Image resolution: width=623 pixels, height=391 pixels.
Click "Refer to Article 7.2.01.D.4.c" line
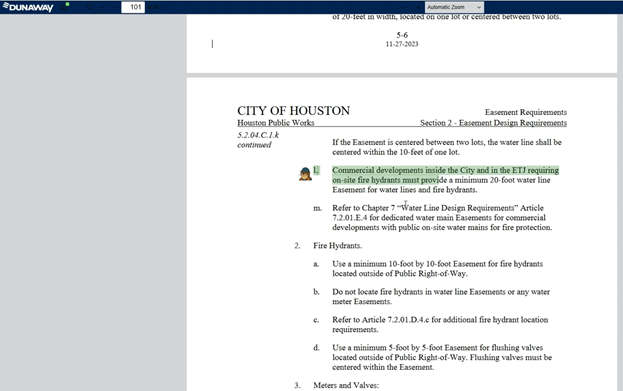(440, 319)
